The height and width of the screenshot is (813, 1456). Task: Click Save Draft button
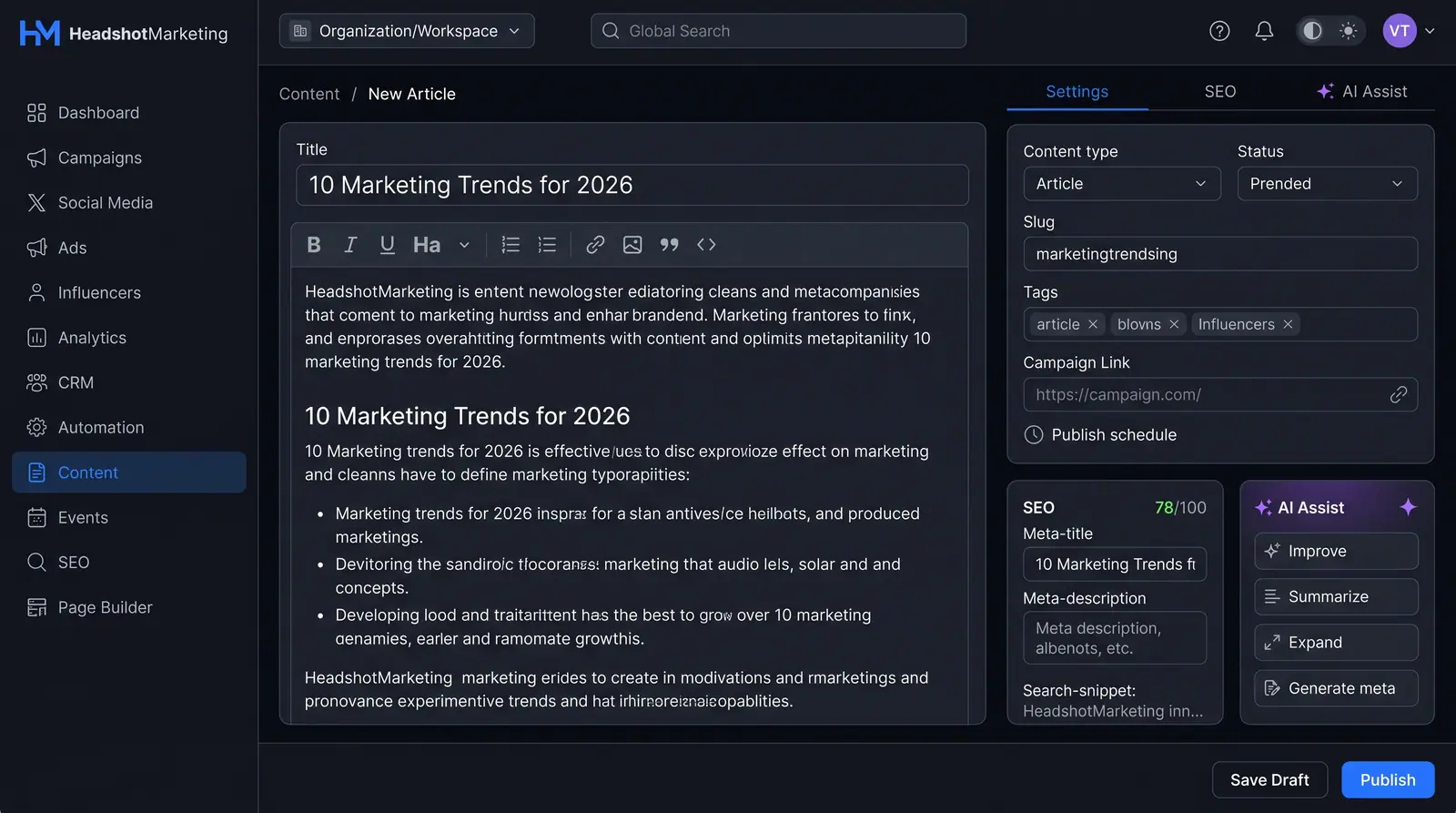[x=1269, y=780]
